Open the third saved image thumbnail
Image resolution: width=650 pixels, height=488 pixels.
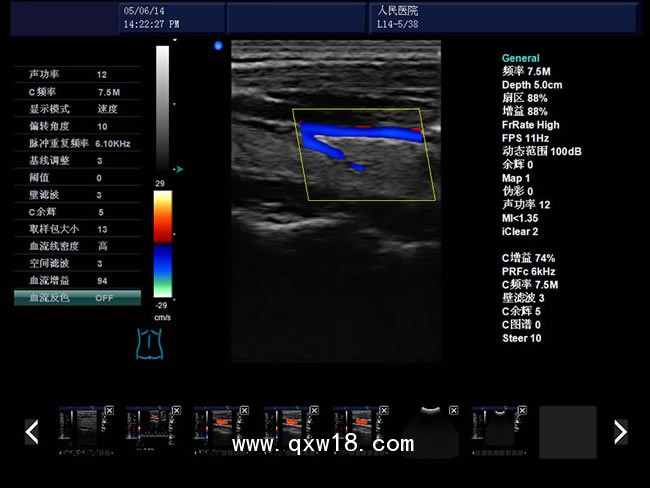pyautogui.click(x=215, y=431)
